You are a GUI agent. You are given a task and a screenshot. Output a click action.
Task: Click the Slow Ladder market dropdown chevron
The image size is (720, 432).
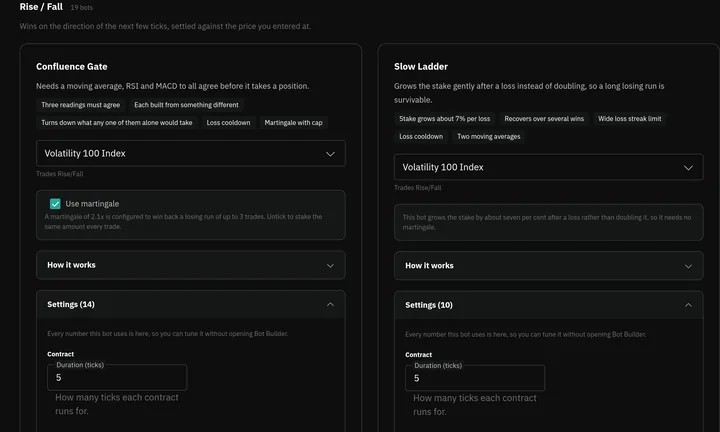[688, 168]
